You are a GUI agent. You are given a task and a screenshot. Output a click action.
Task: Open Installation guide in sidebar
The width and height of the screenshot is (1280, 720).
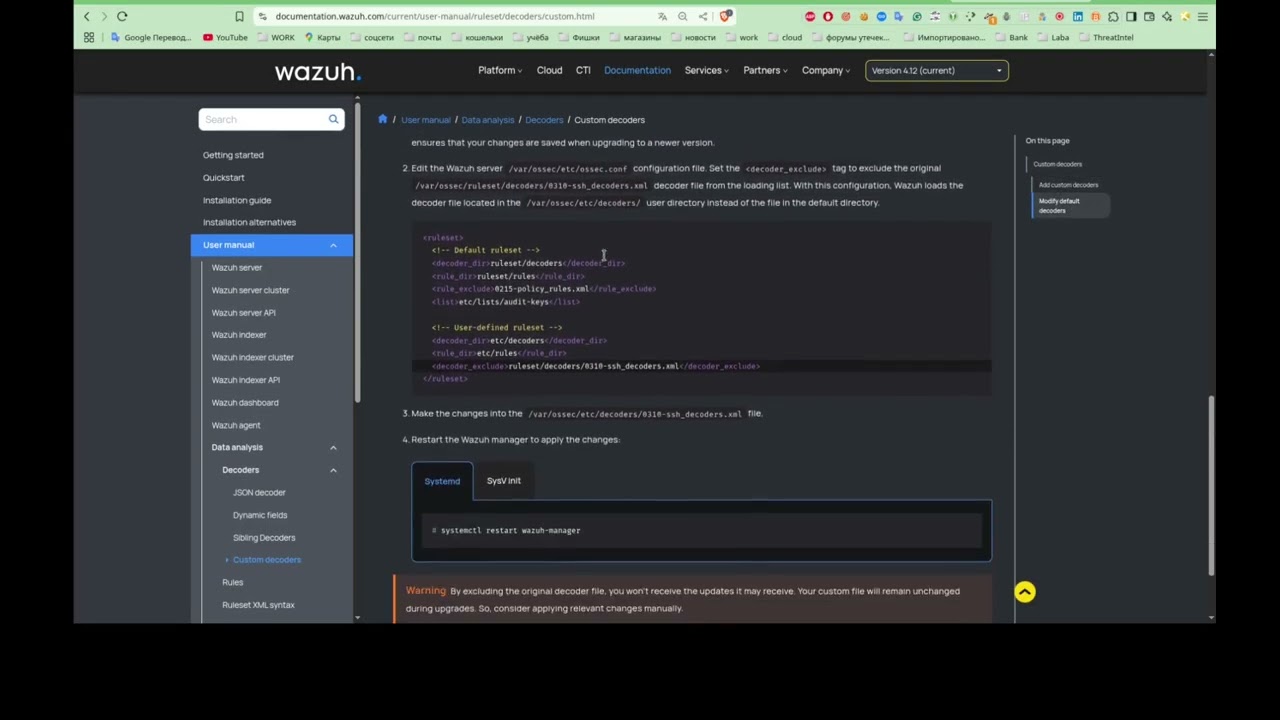click(x=237, y=200)
